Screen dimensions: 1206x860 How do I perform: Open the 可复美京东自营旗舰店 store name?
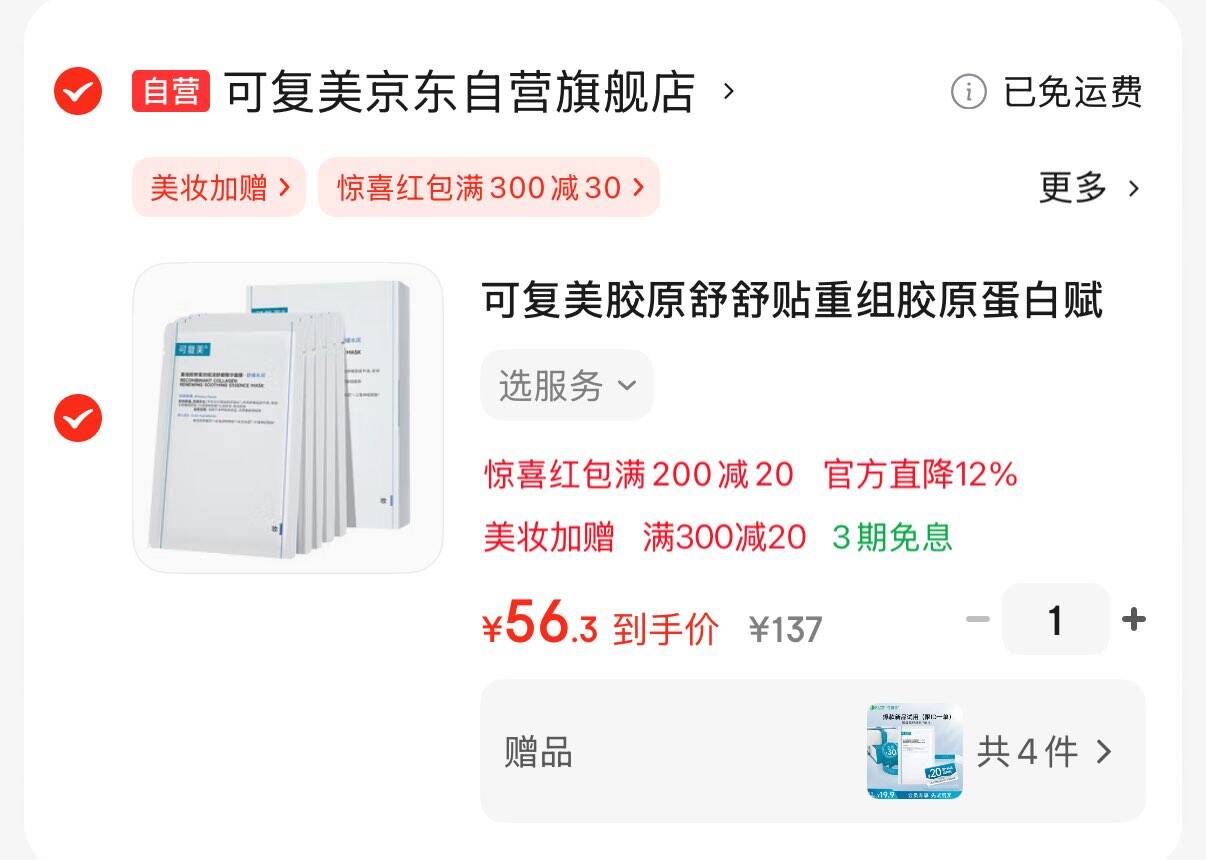(x=459, y=92)
